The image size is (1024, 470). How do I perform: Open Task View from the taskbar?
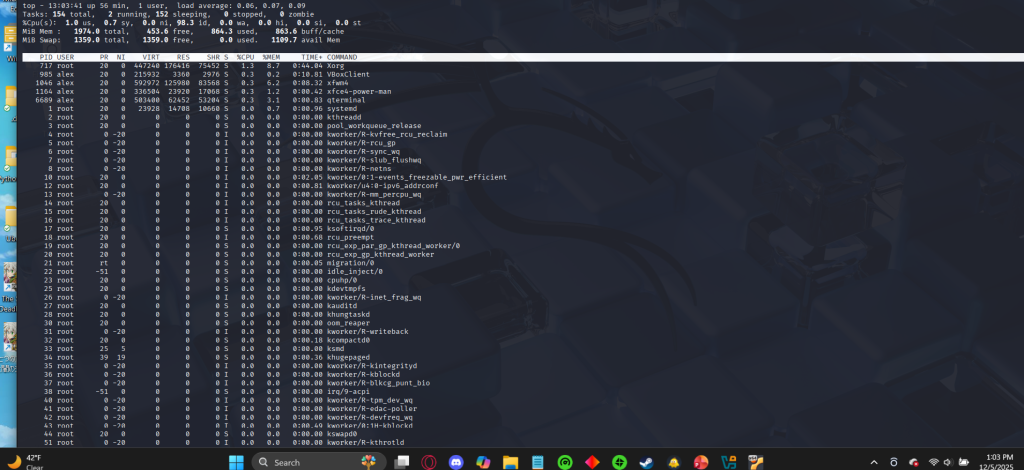click(402, 462)
